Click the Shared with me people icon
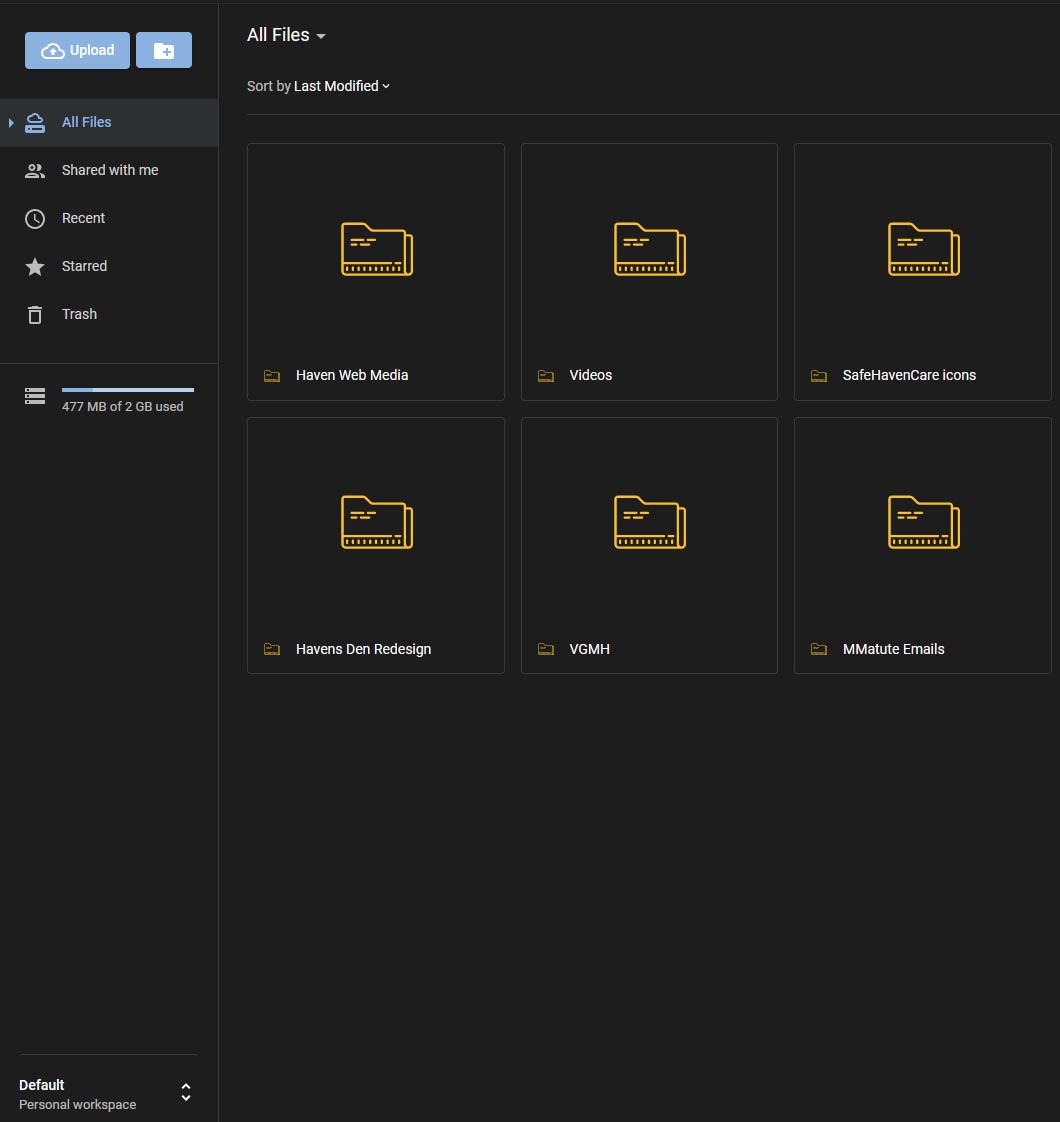The image size is (1060, 1122). click(35, 171)
